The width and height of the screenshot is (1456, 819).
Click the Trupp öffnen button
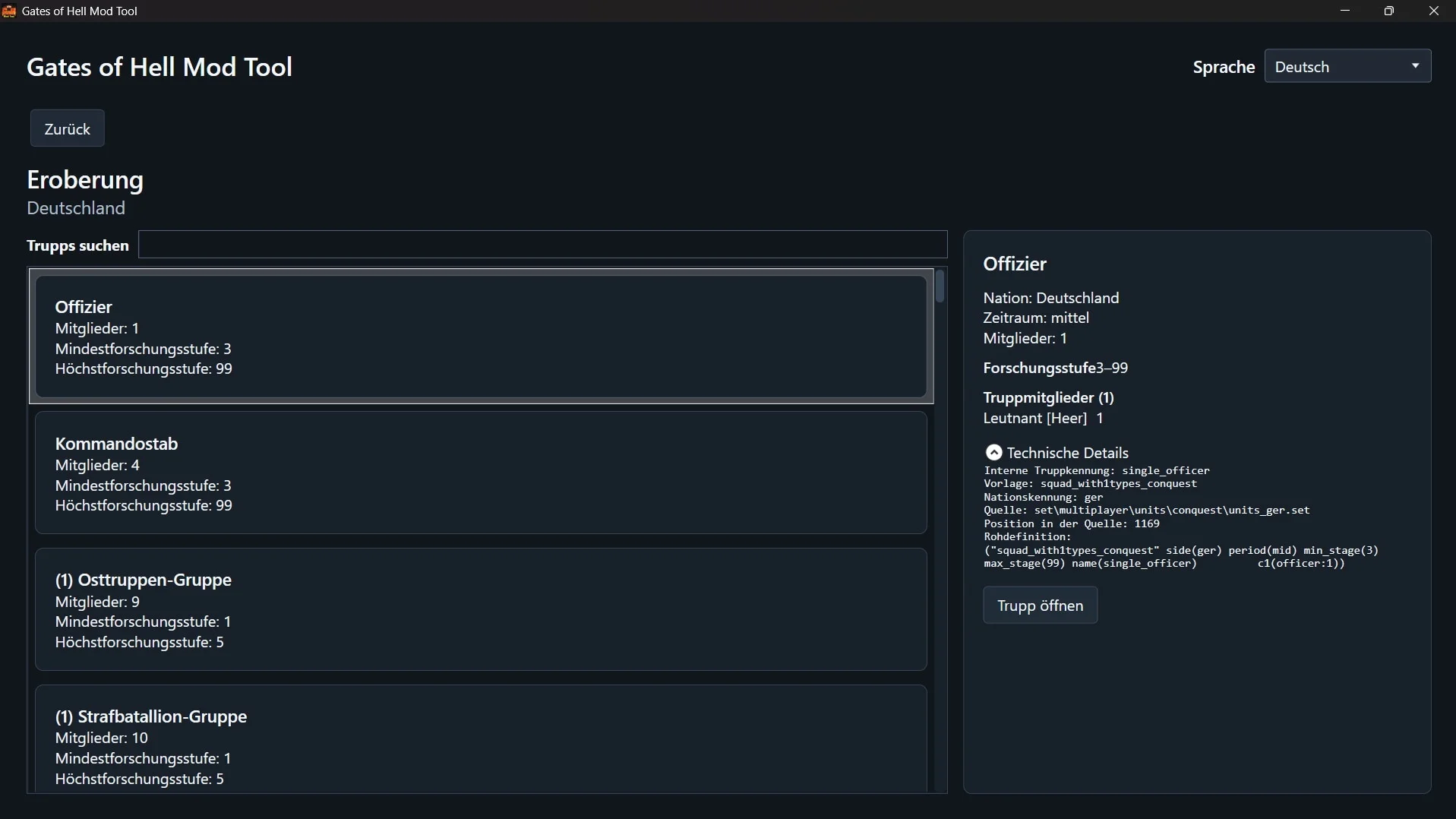pyautogui.click(x=1040, y=606)
